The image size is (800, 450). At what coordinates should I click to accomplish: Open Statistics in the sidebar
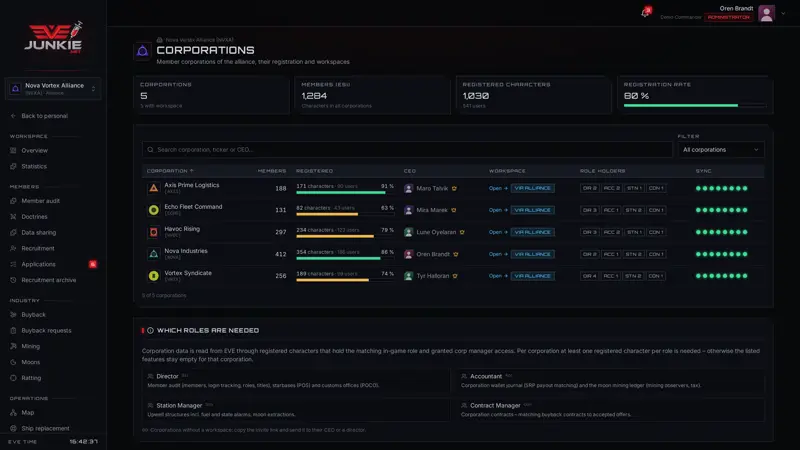[x=34, y=166]
